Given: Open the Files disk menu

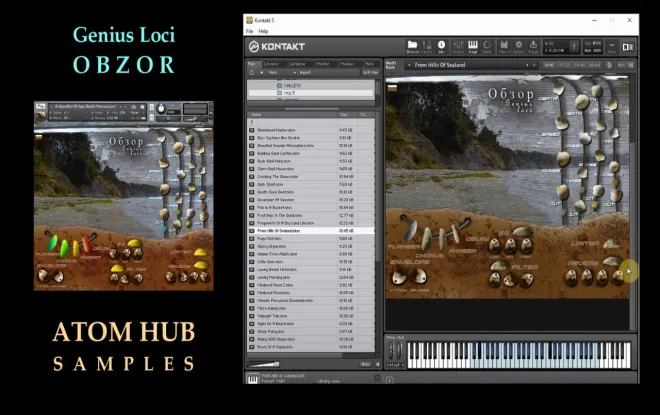Looking at the screenshot, I should (504, 47).
